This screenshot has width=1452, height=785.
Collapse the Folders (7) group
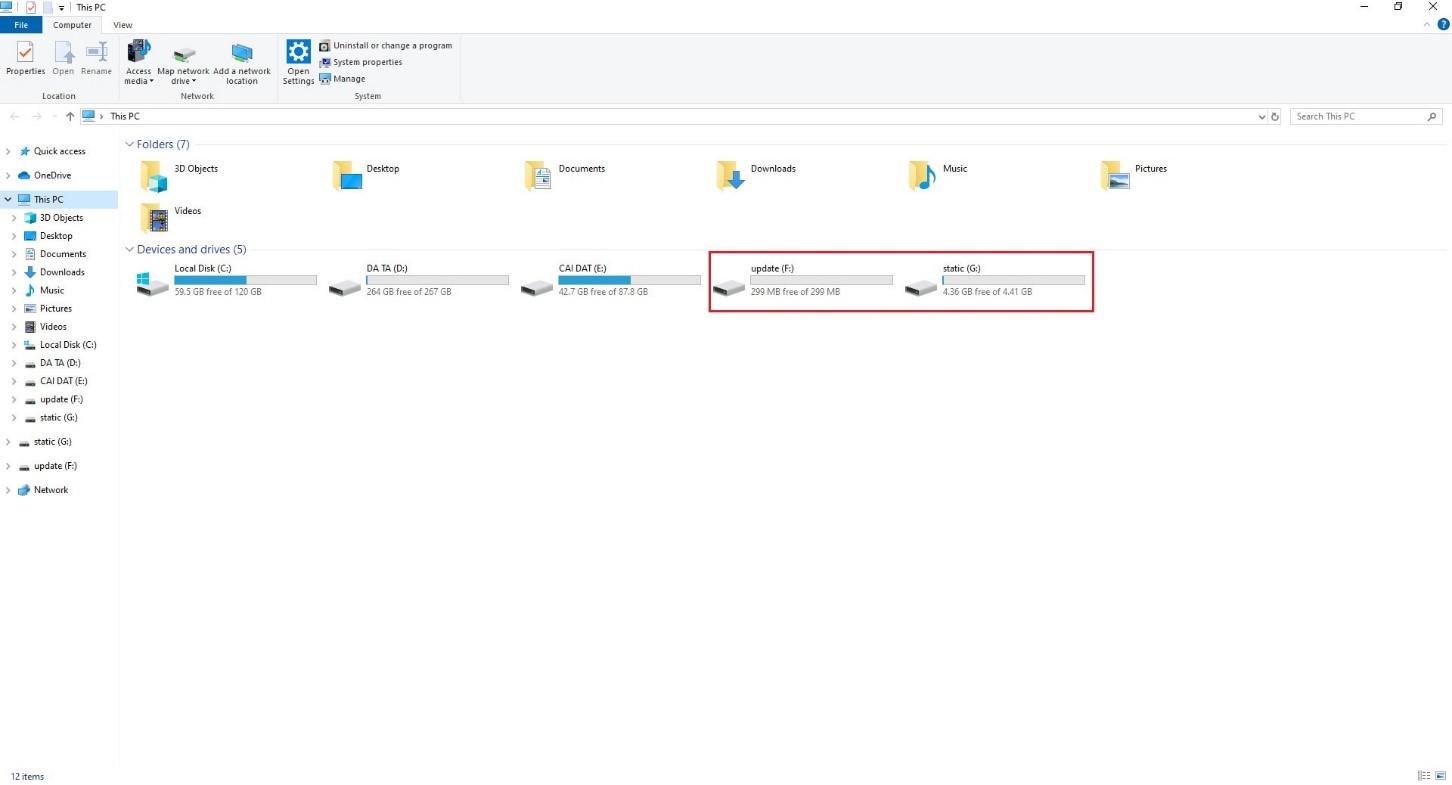pos(129,145)
